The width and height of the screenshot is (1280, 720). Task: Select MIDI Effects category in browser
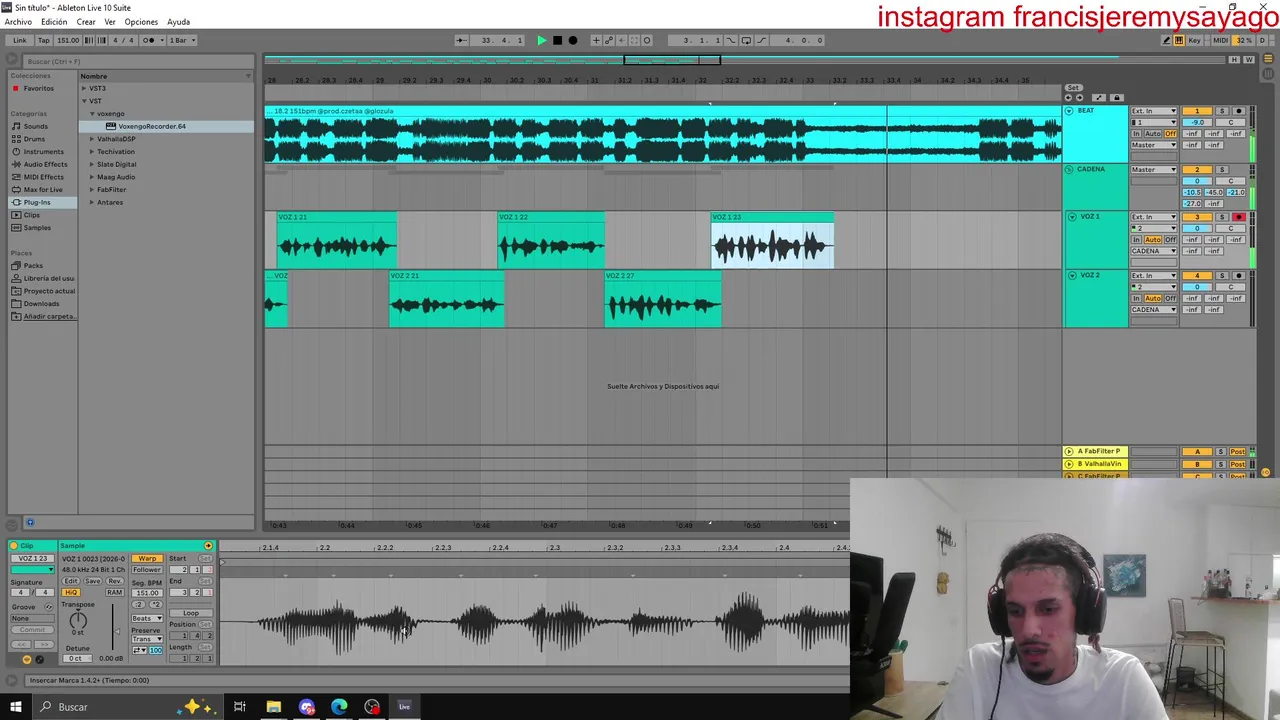[43, 177]
